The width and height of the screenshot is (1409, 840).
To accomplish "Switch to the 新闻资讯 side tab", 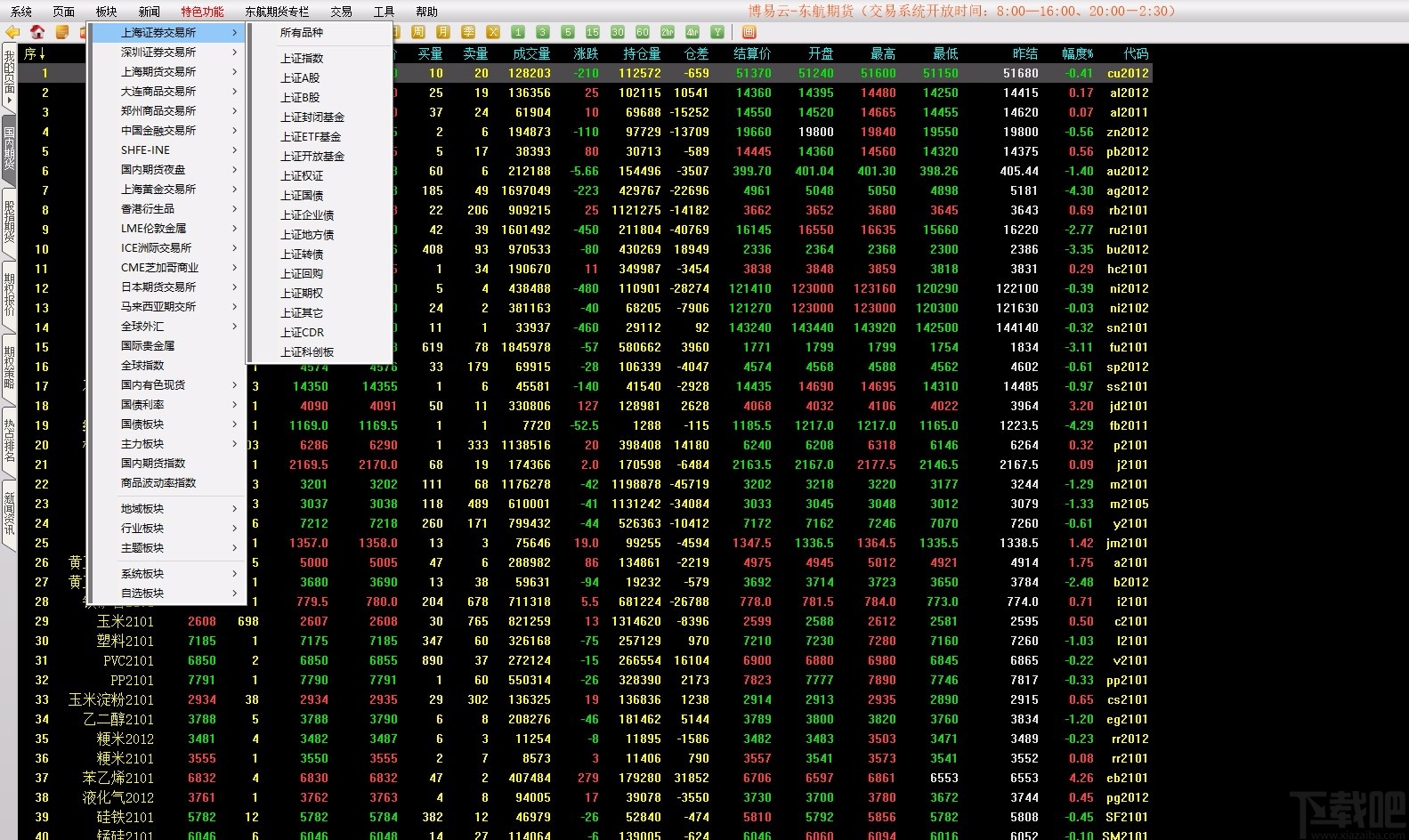I will point(9,513).
